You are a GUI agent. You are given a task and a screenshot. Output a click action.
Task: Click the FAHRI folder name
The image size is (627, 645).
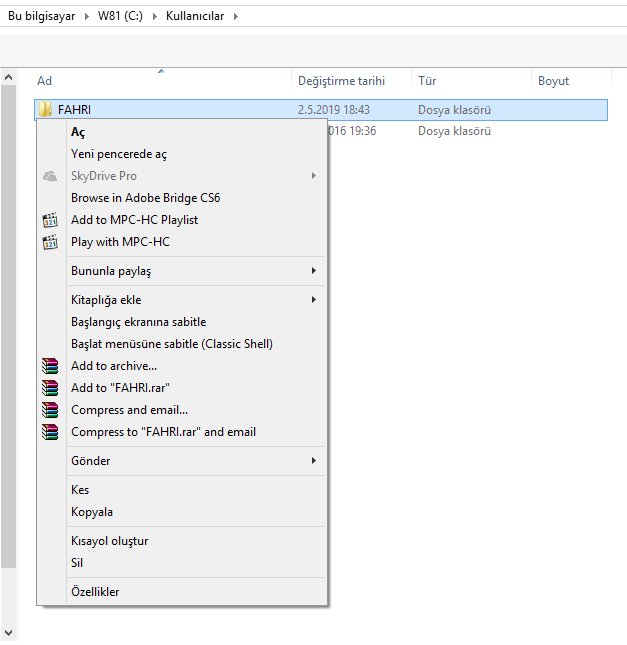[x=74, y=110]
